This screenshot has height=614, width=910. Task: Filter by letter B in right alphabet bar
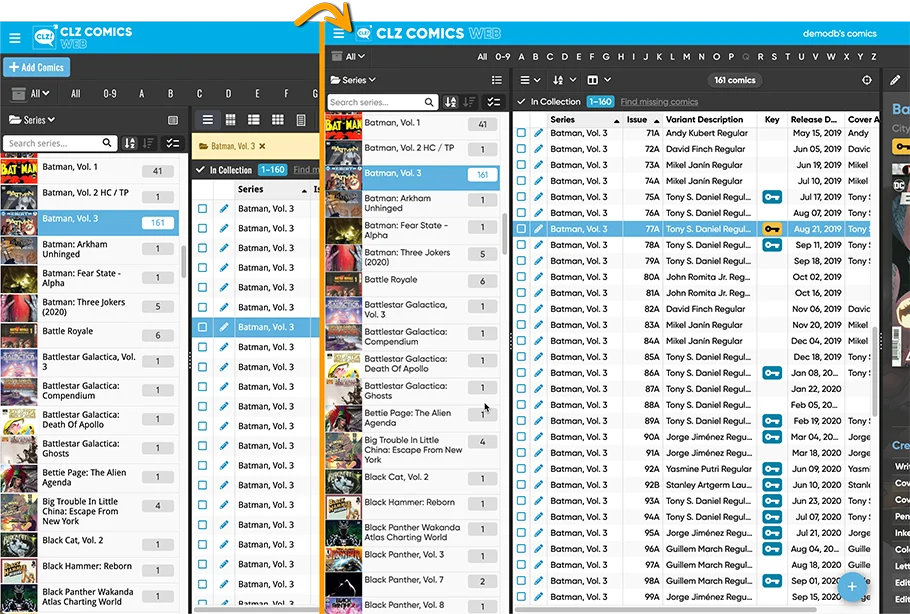tap(536, 56)
